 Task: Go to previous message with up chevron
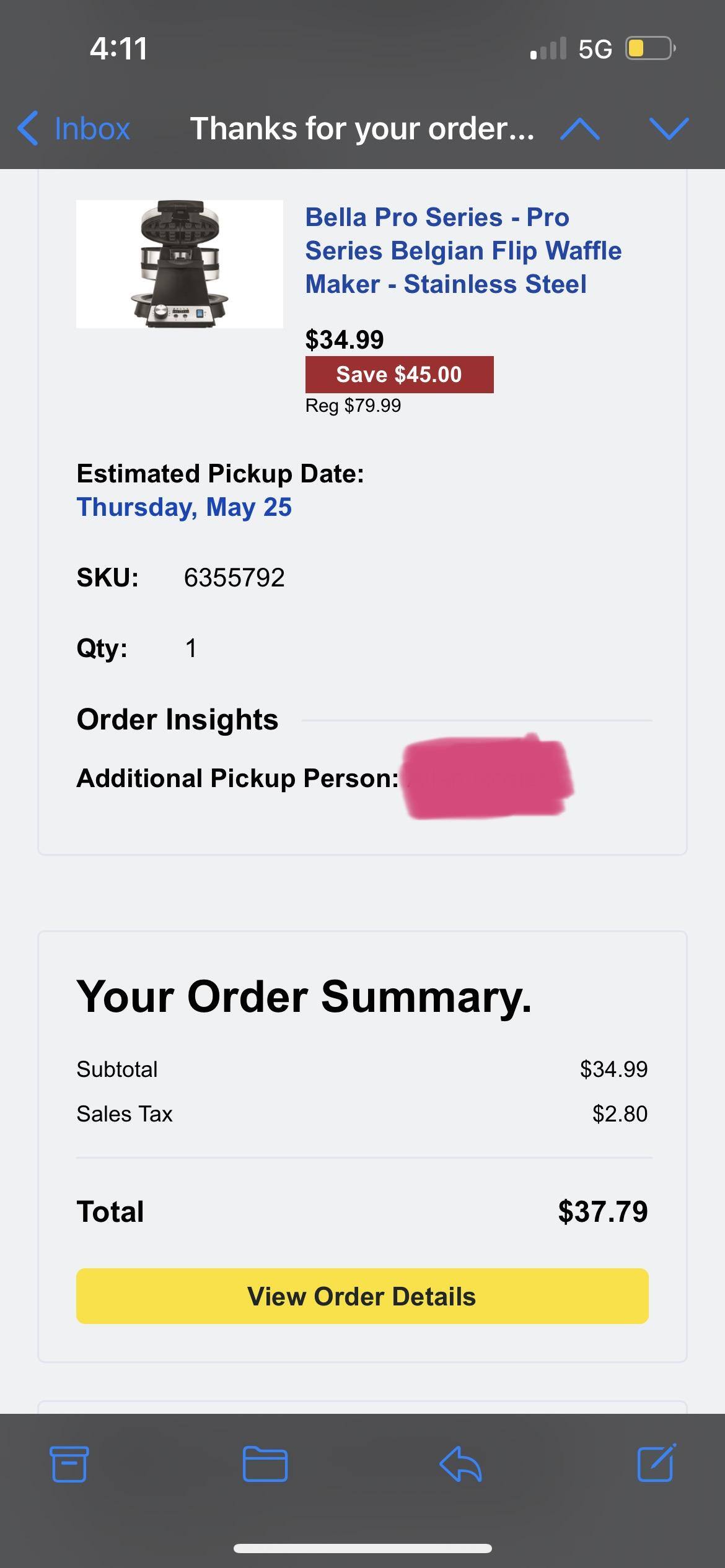tap(579, 129)
